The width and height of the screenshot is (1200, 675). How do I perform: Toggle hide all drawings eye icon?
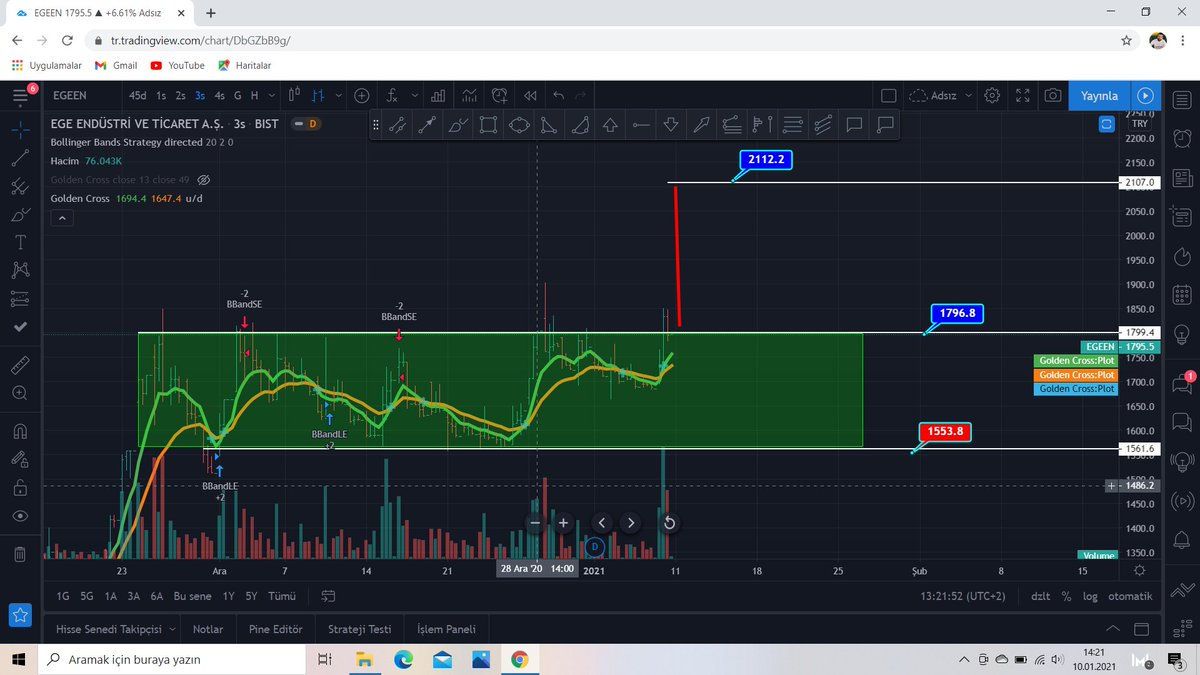[20, 517]
